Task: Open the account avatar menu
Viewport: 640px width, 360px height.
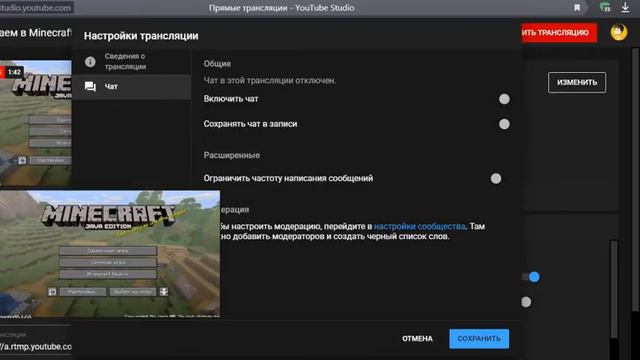Action: [x=619, y=32]
